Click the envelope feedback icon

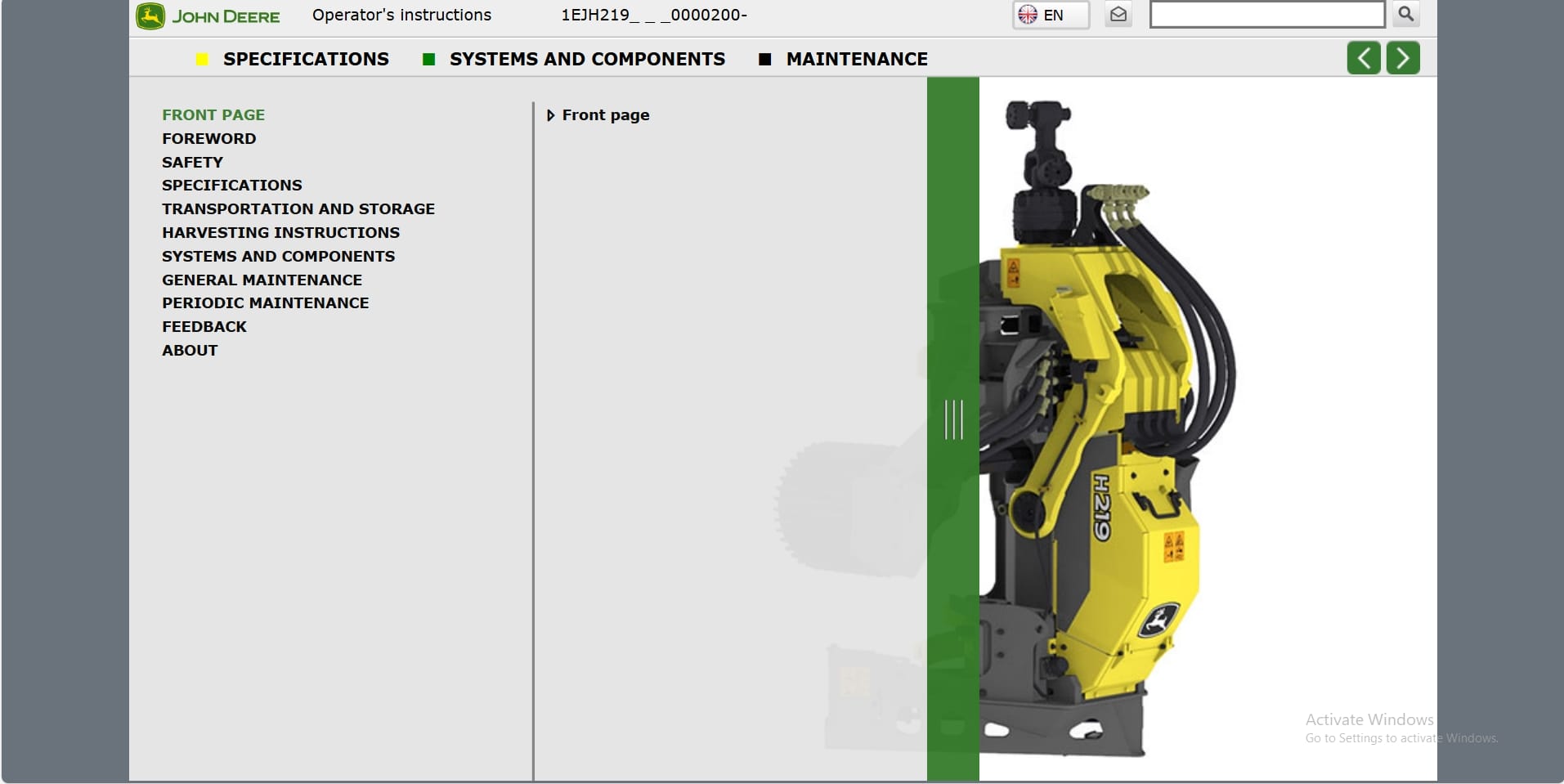click(x=1118, y=15)
